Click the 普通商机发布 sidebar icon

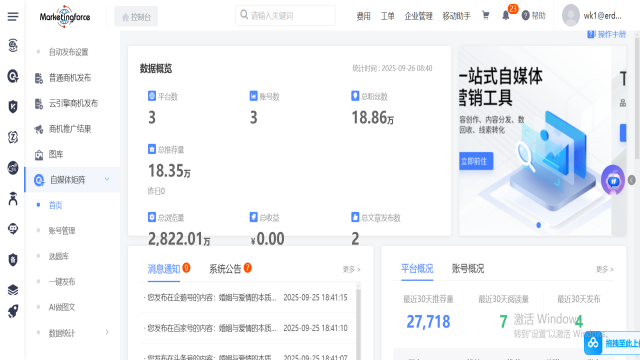click(39, 78)
